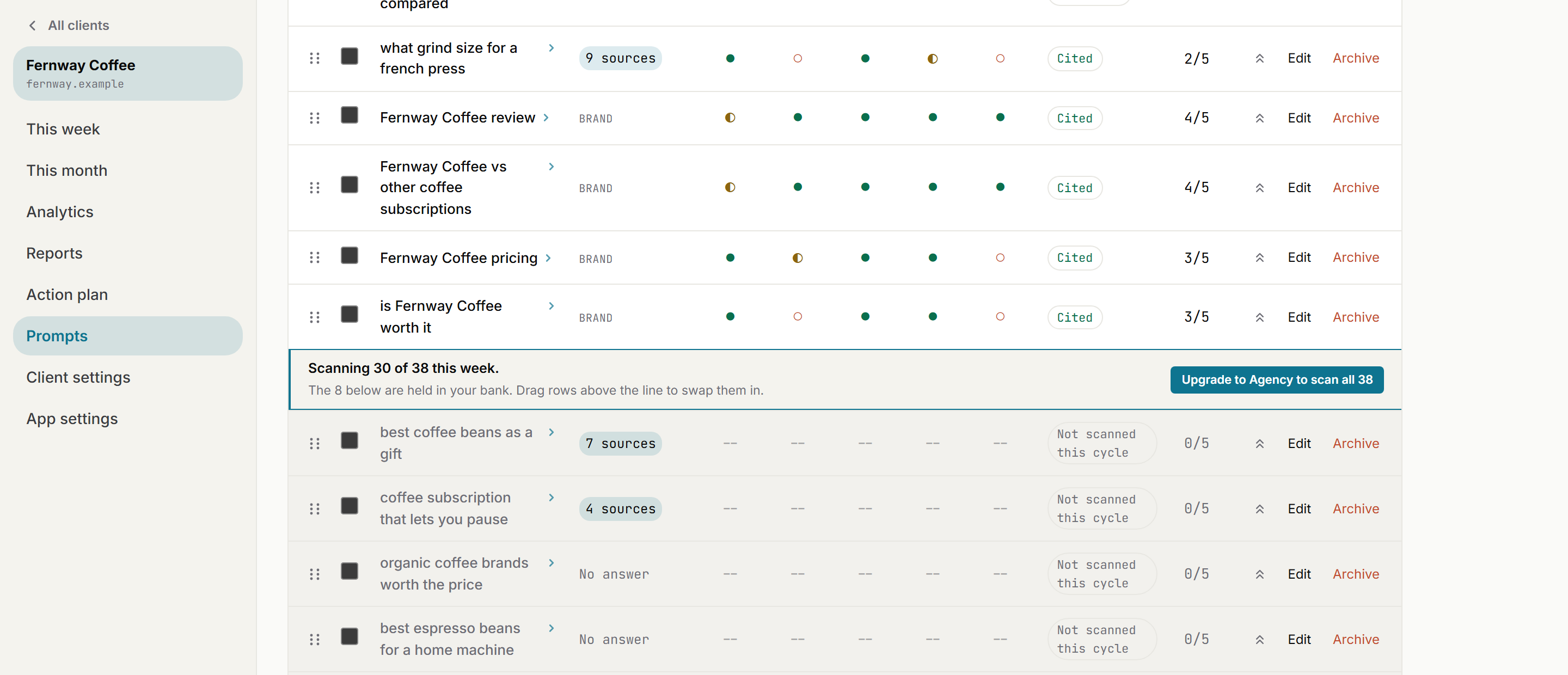Viewport: 1568px width, 675px height.
Task: Select checkbox for Fernway Coffee pricing
Action: 350,255
